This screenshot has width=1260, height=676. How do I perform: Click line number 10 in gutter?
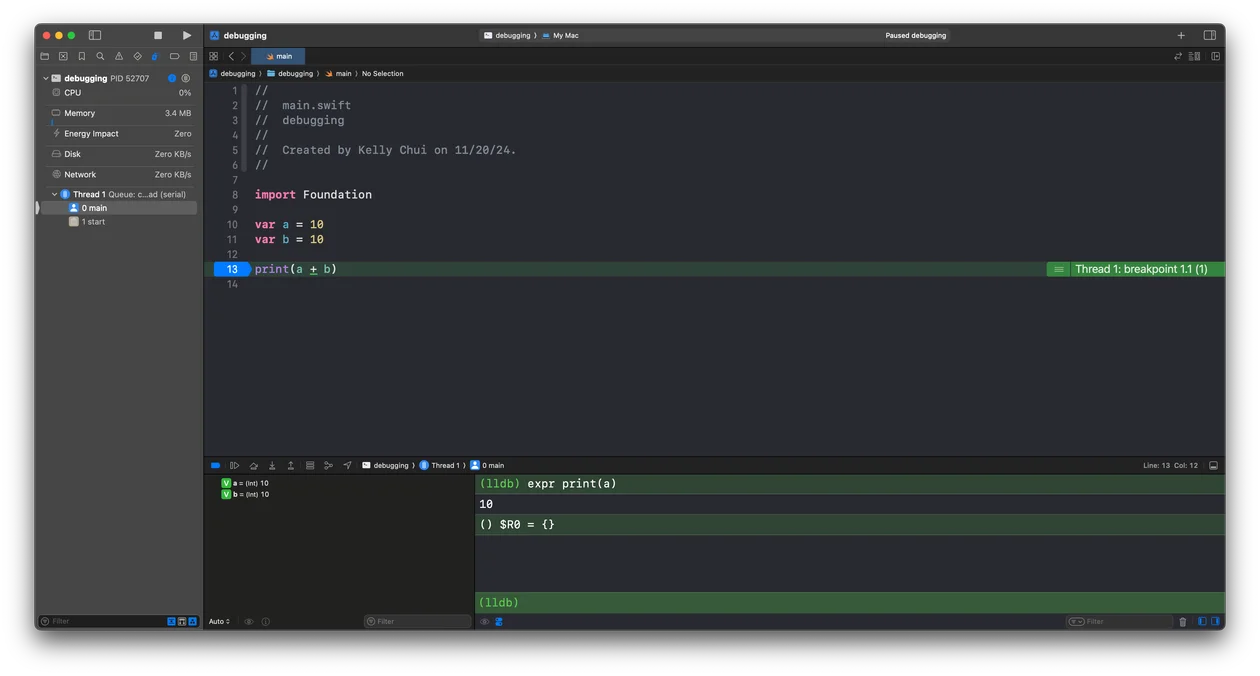click(x=232, y=225)
